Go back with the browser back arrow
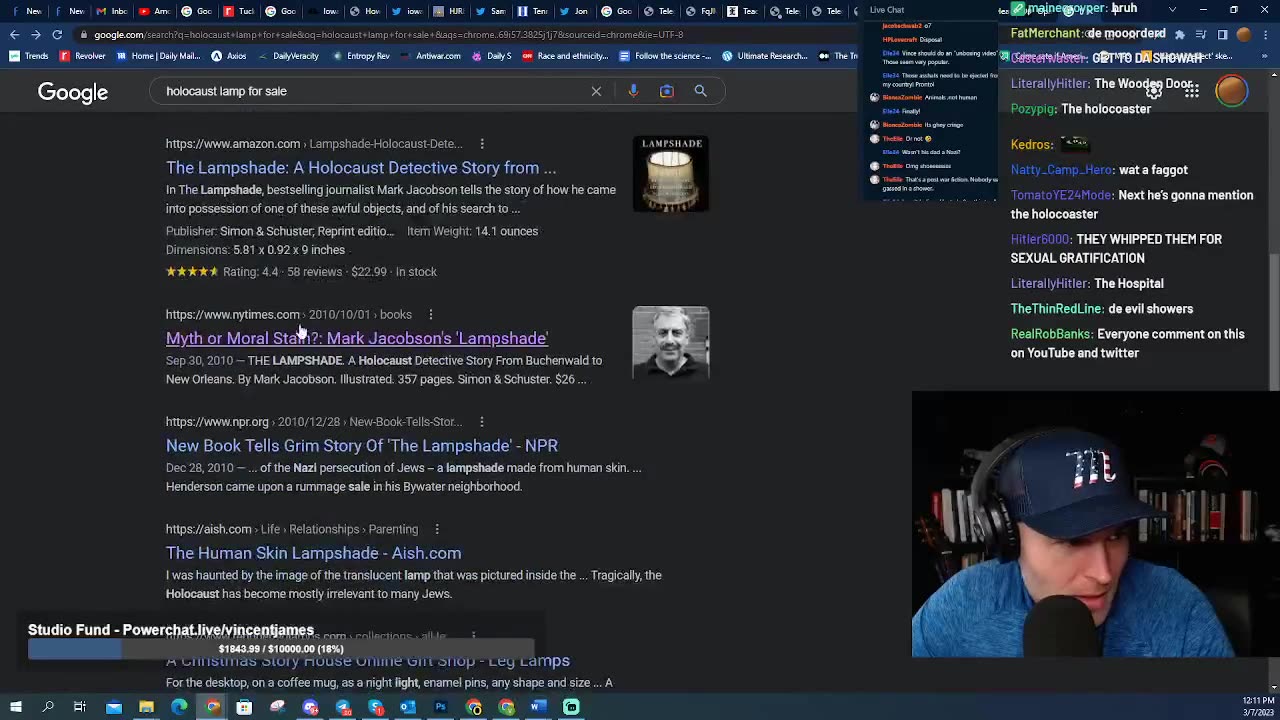 point(14,34)
